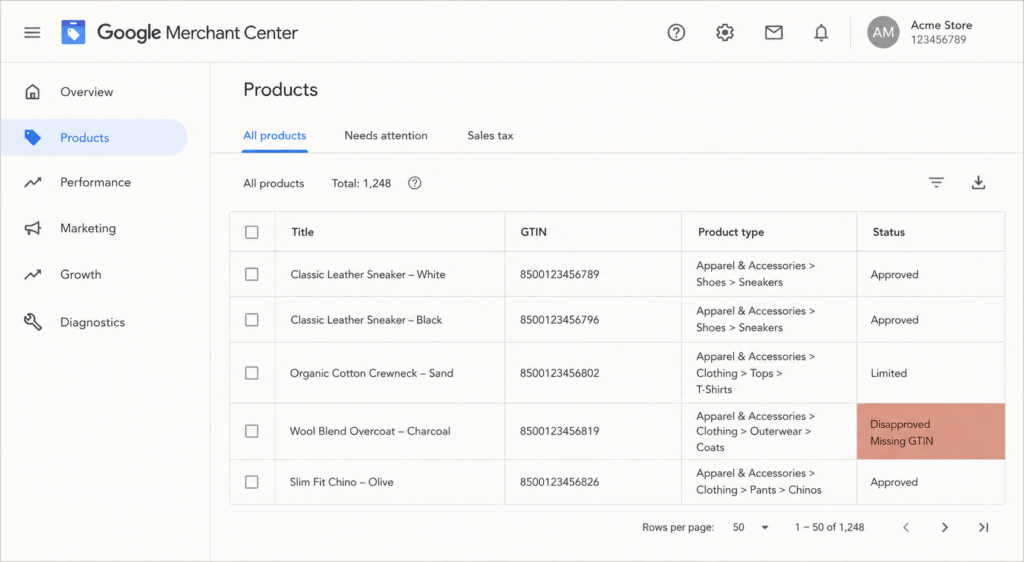Click the Diagnostics wrench icon

(x=33, y=322)
